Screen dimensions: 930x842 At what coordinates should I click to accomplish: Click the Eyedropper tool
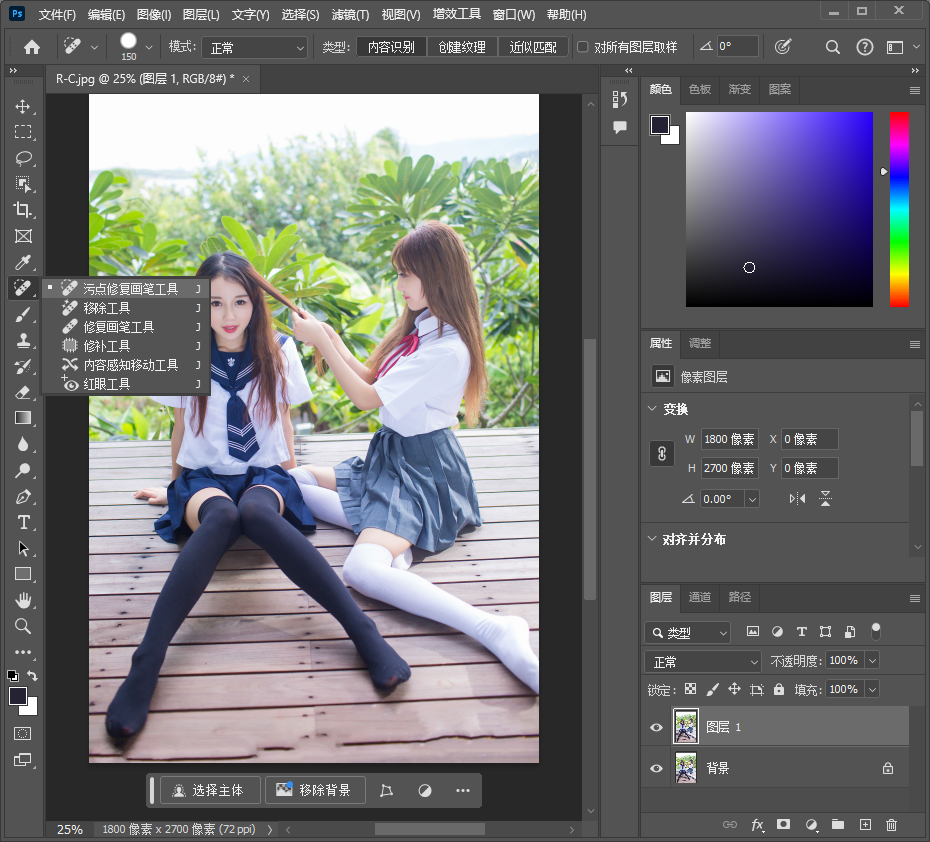(23, 262)
